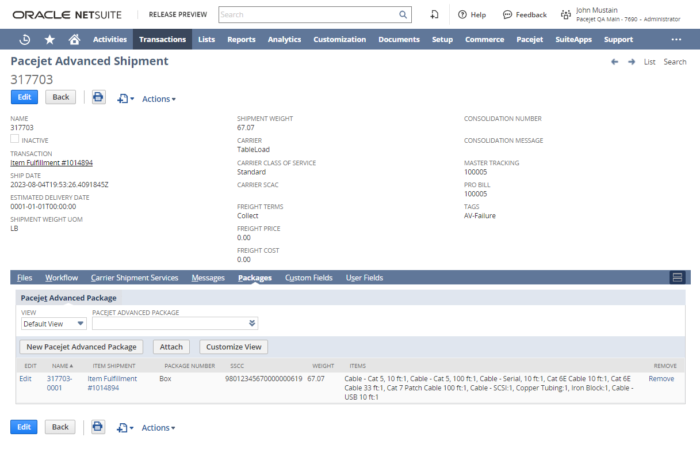Viewport: 700px width, 452px height.
Task: Open the List link at top right
Action: (x=650, y=62)
